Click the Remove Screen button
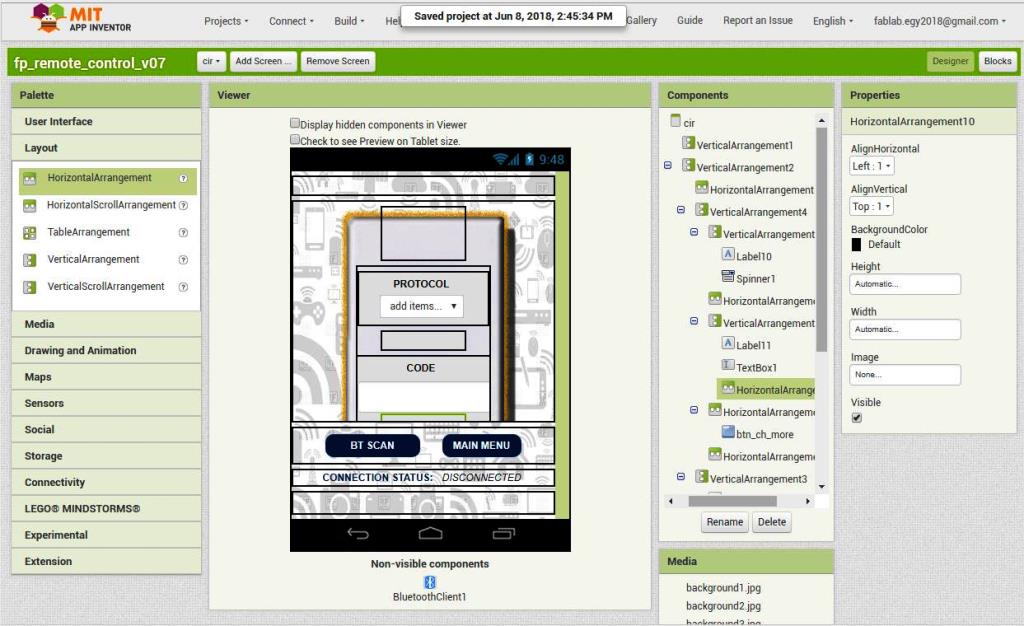Image resolution: width=1024 pixels, height=626 pixels. pos(338,61)
